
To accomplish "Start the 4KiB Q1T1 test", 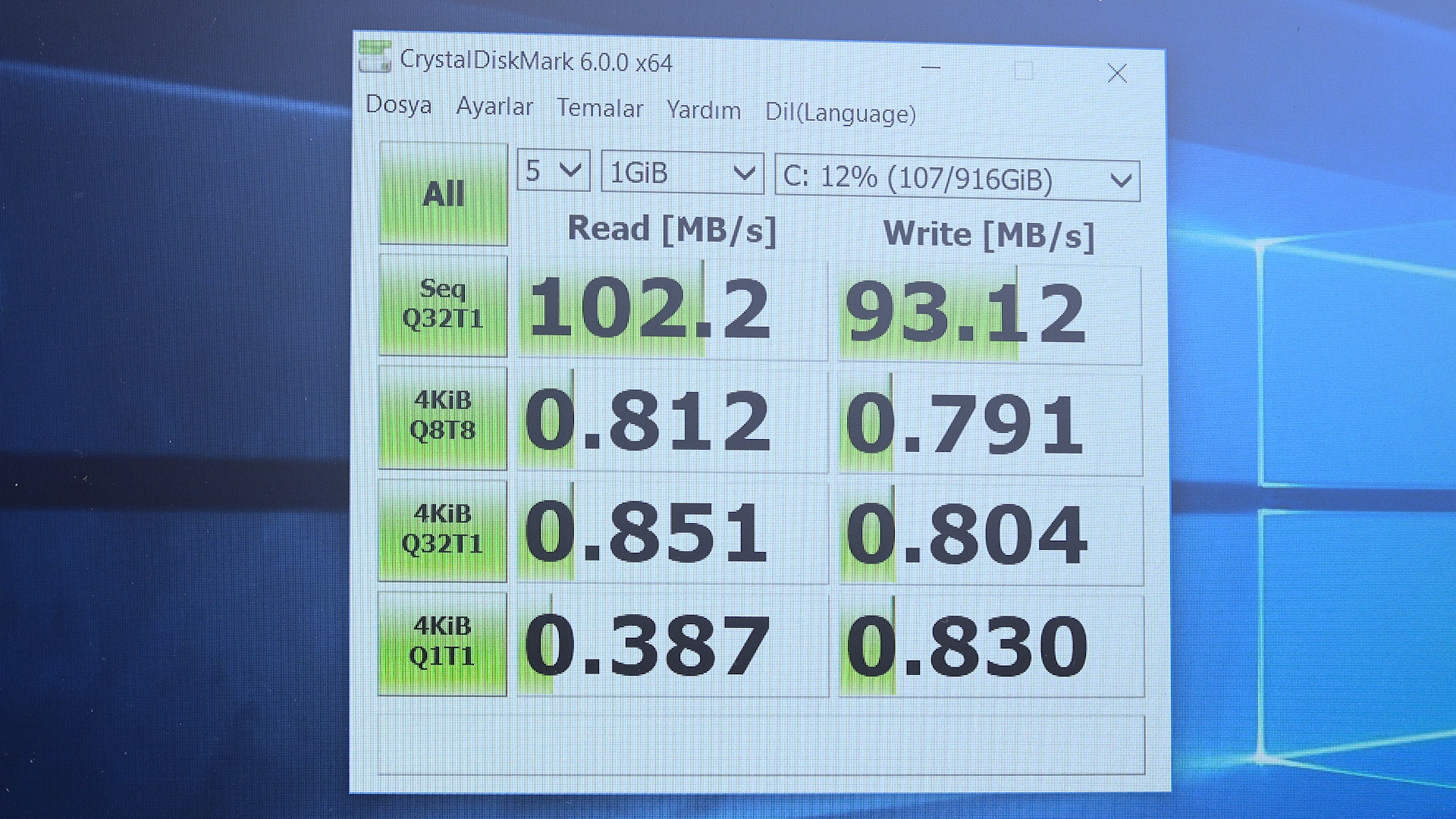I will pyautogui.click(x=442, y=643).
